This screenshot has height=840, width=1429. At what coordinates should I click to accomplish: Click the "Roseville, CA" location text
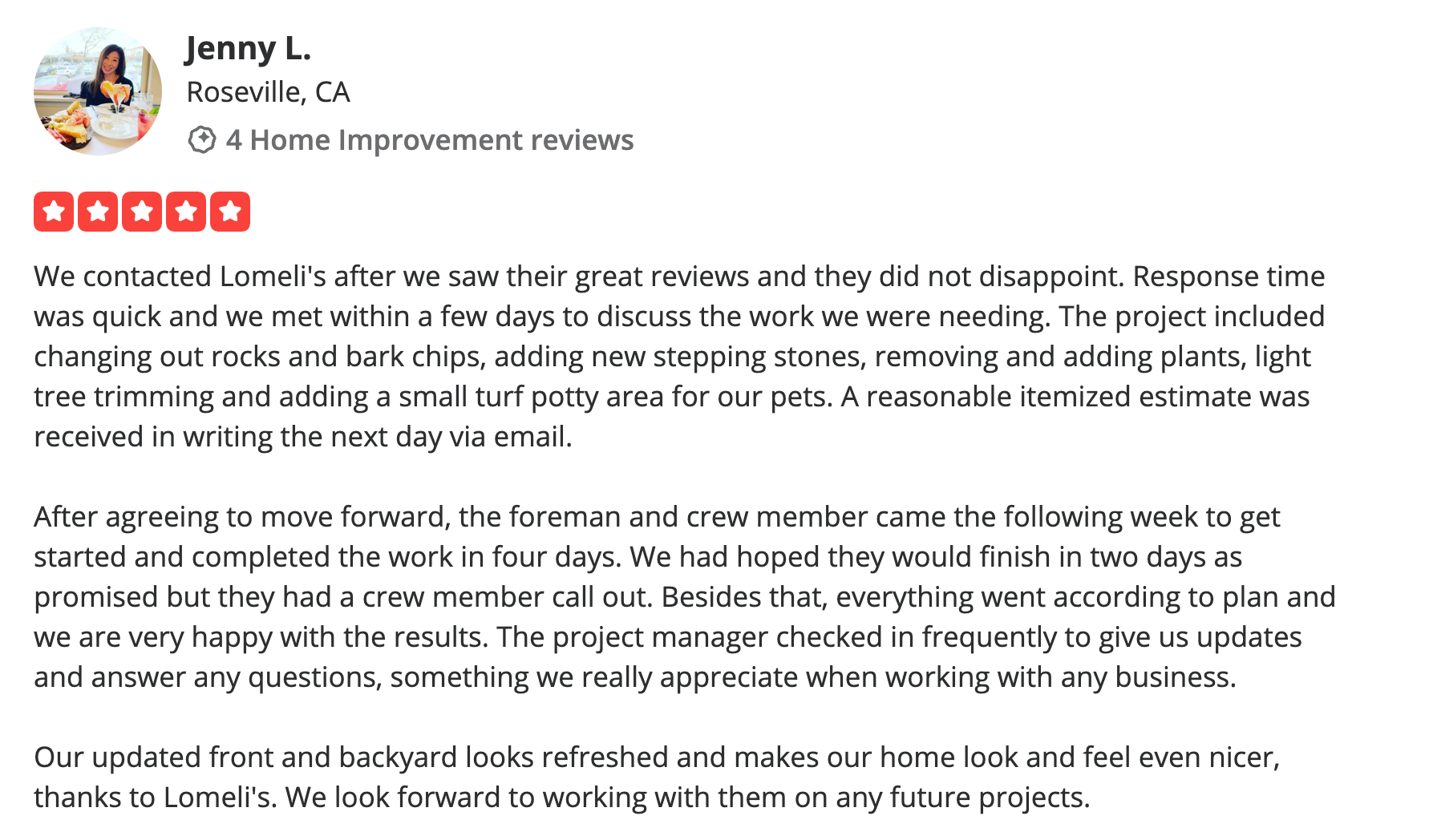coord(268,92)
